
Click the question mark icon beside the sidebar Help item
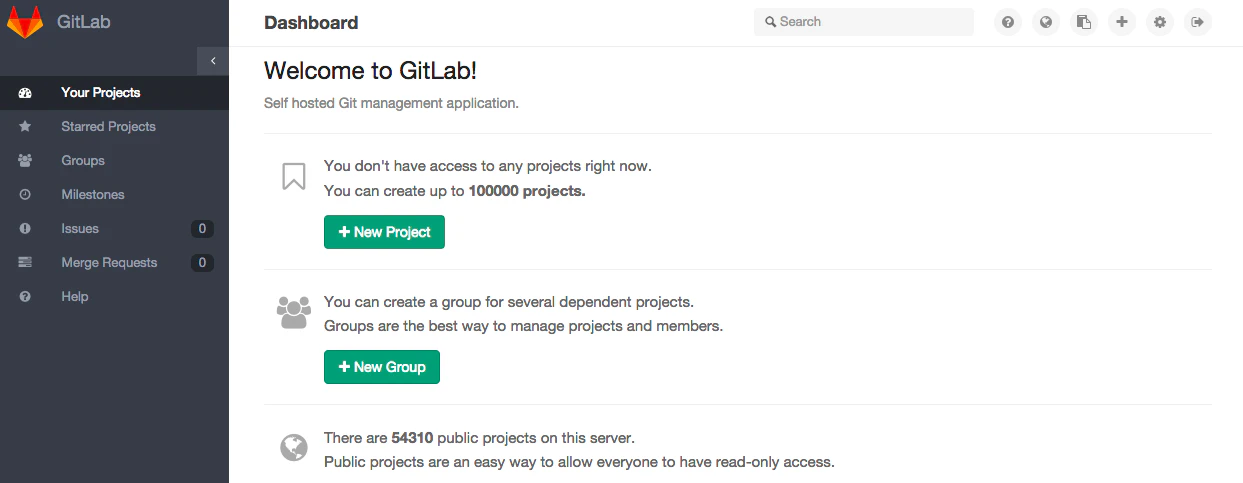pyautogui.click(x=25, y=296)
